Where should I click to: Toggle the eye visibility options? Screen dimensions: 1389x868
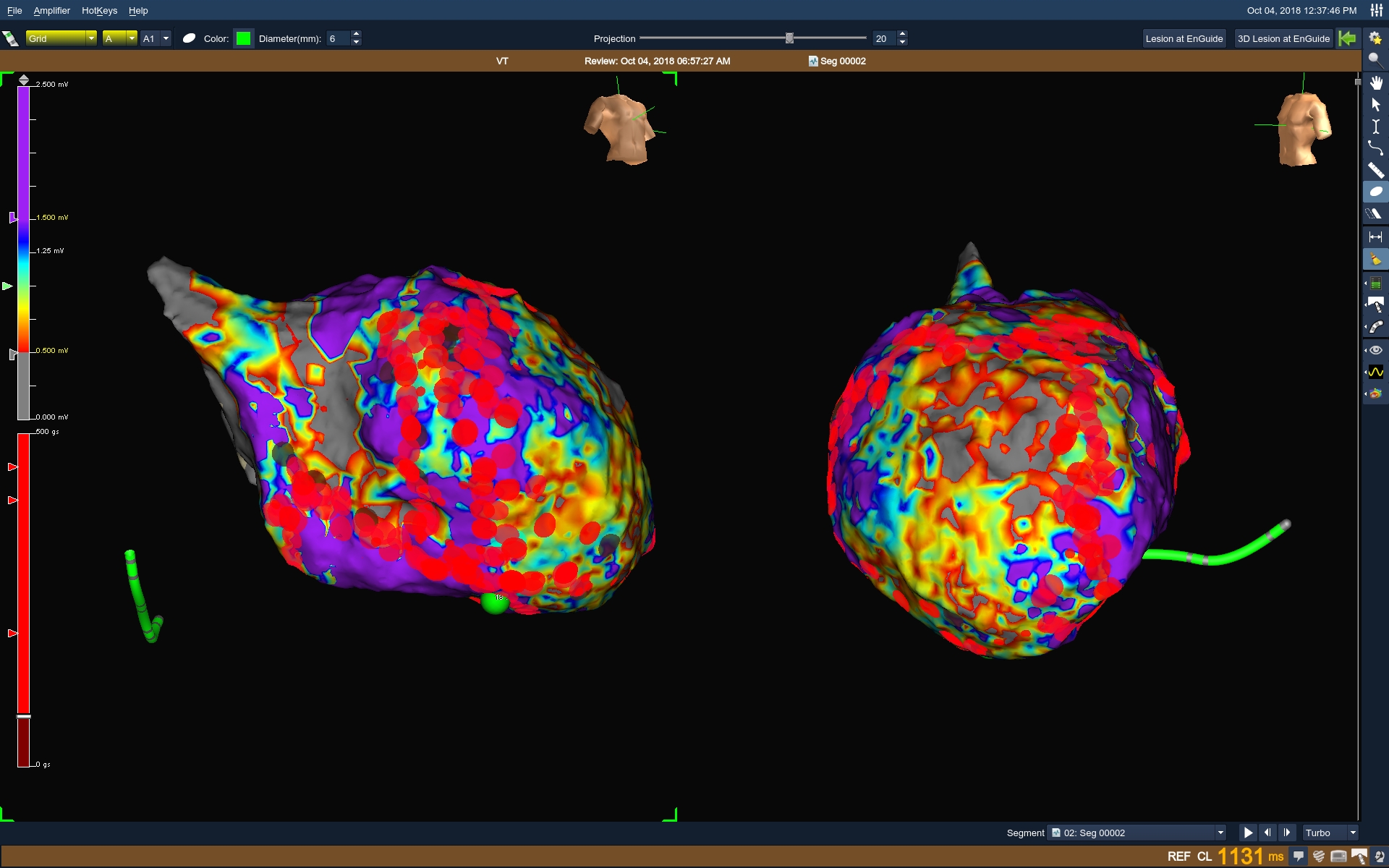point(1375,350)
